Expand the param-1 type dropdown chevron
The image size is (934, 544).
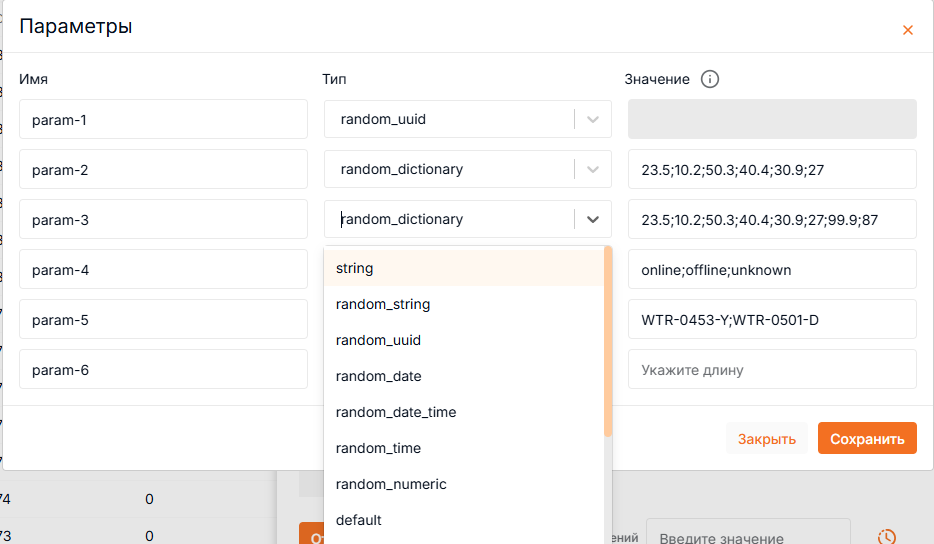coord(593,120)
